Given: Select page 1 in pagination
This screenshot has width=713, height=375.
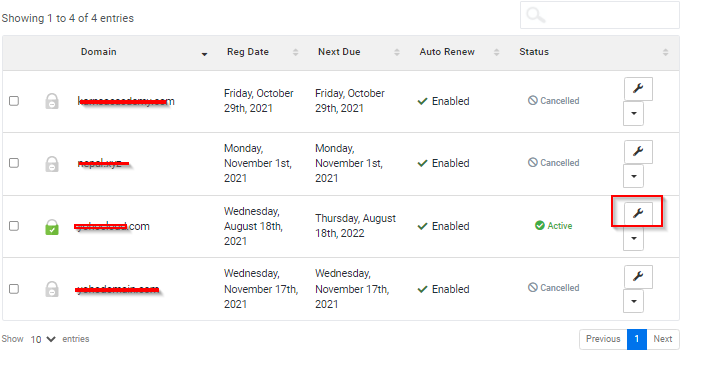Looking at the screenshot, I should 637,339.
